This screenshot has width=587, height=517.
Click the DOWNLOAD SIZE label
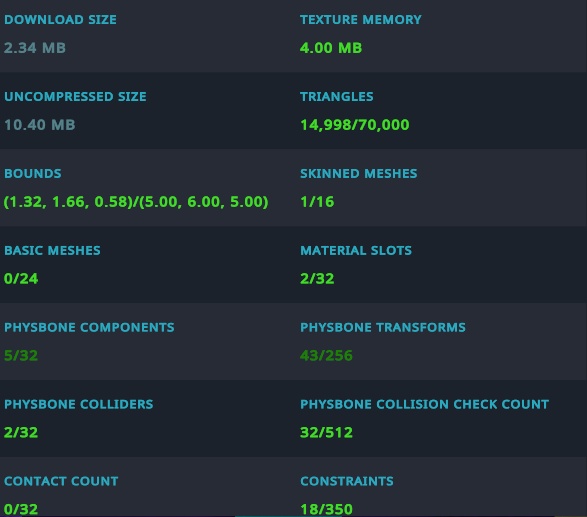click(x=60, y=19)
